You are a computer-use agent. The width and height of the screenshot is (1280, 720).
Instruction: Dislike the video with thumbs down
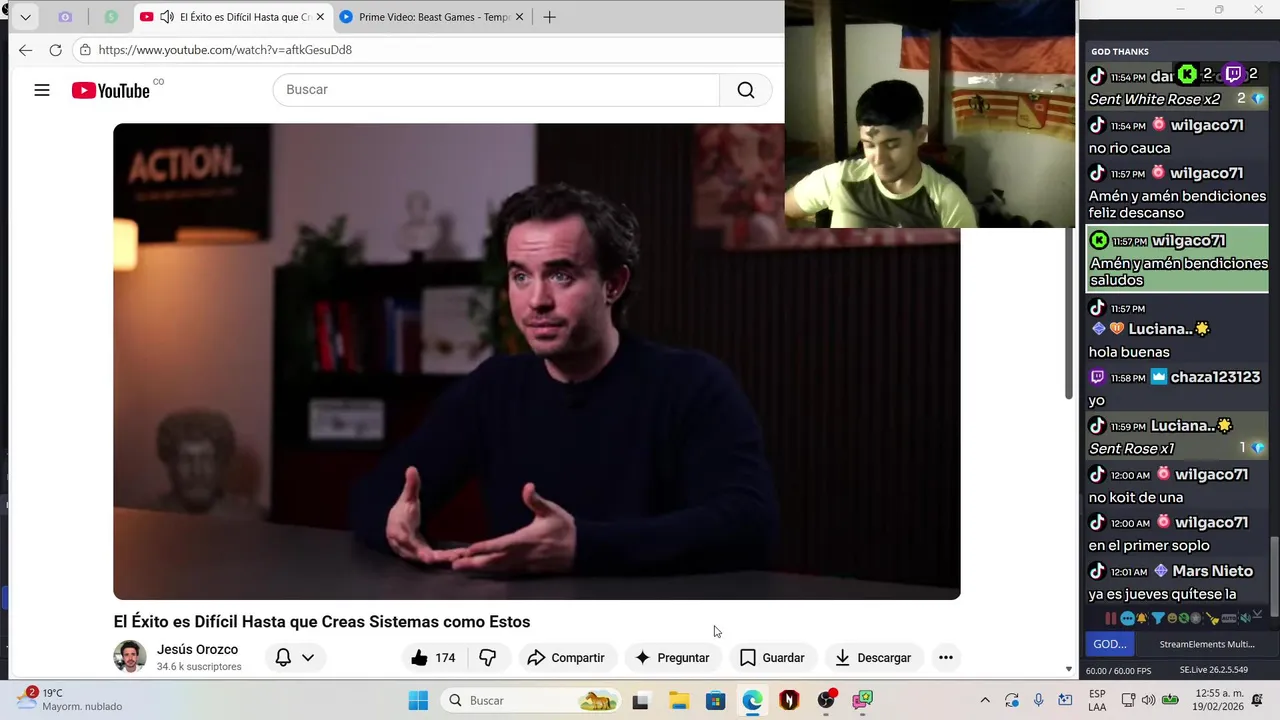click(487, 657)
